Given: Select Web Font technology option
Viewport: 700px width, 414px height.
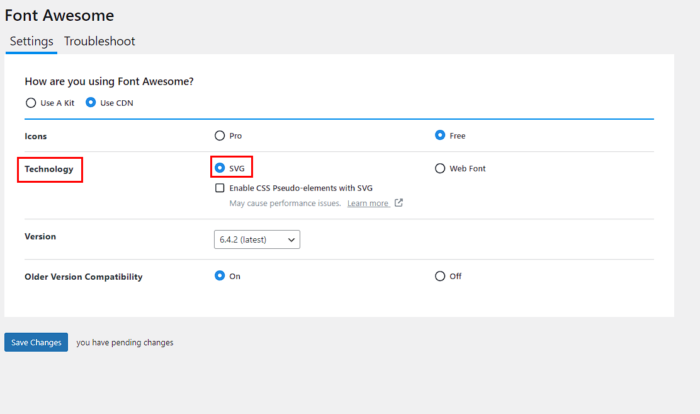Looking at the screenshot, I should (440, 168).
